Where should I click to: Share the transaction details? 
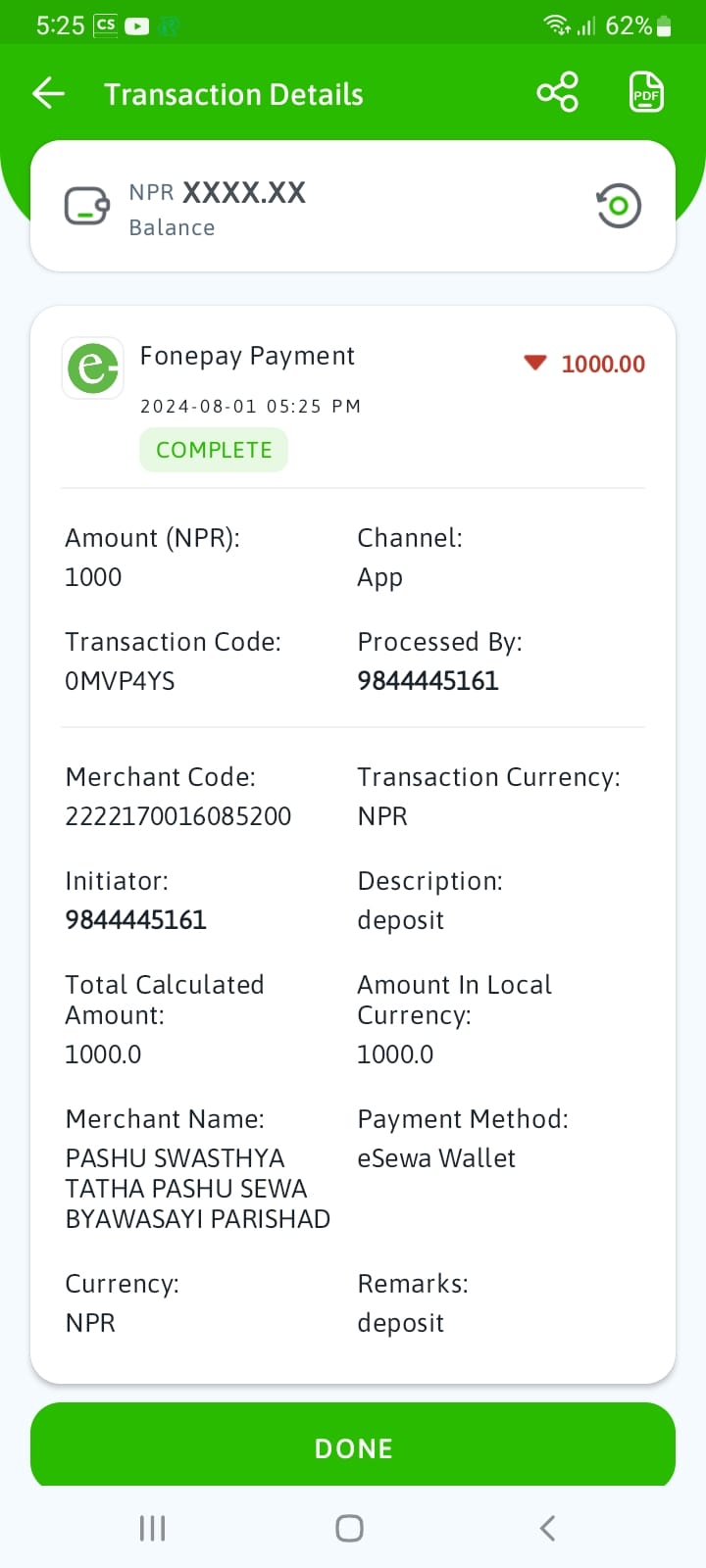pyautogui.click(x=557, y=93)
